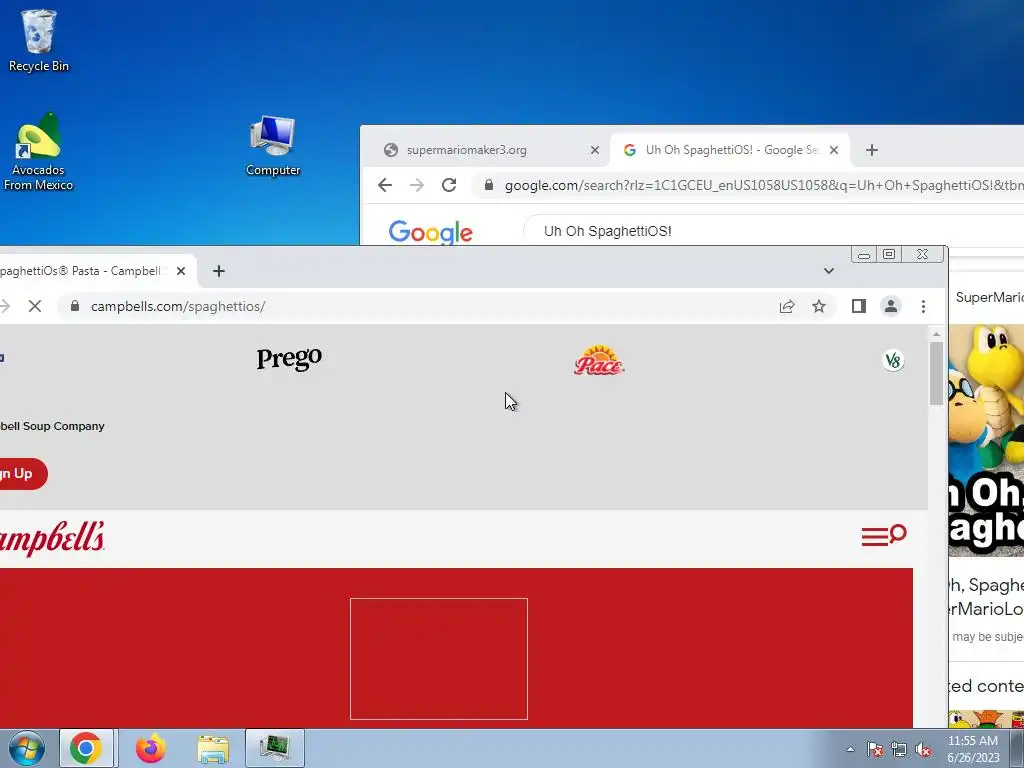Click the V8 brand logo
The image size is (1024, 768).
pyautogui.click(x=893, y=360)
